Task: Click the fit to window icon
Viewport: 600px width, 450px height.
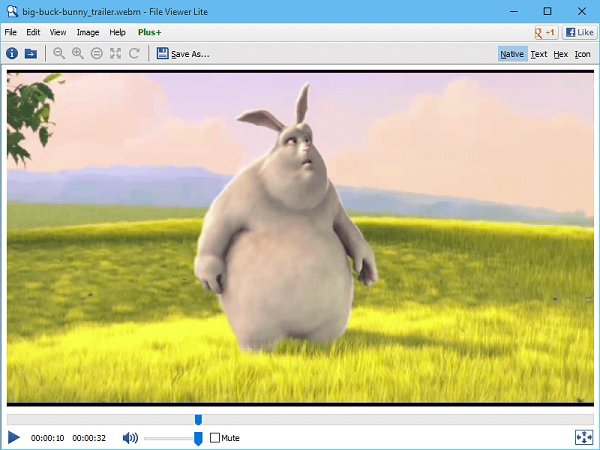Action: coord(116,53)
